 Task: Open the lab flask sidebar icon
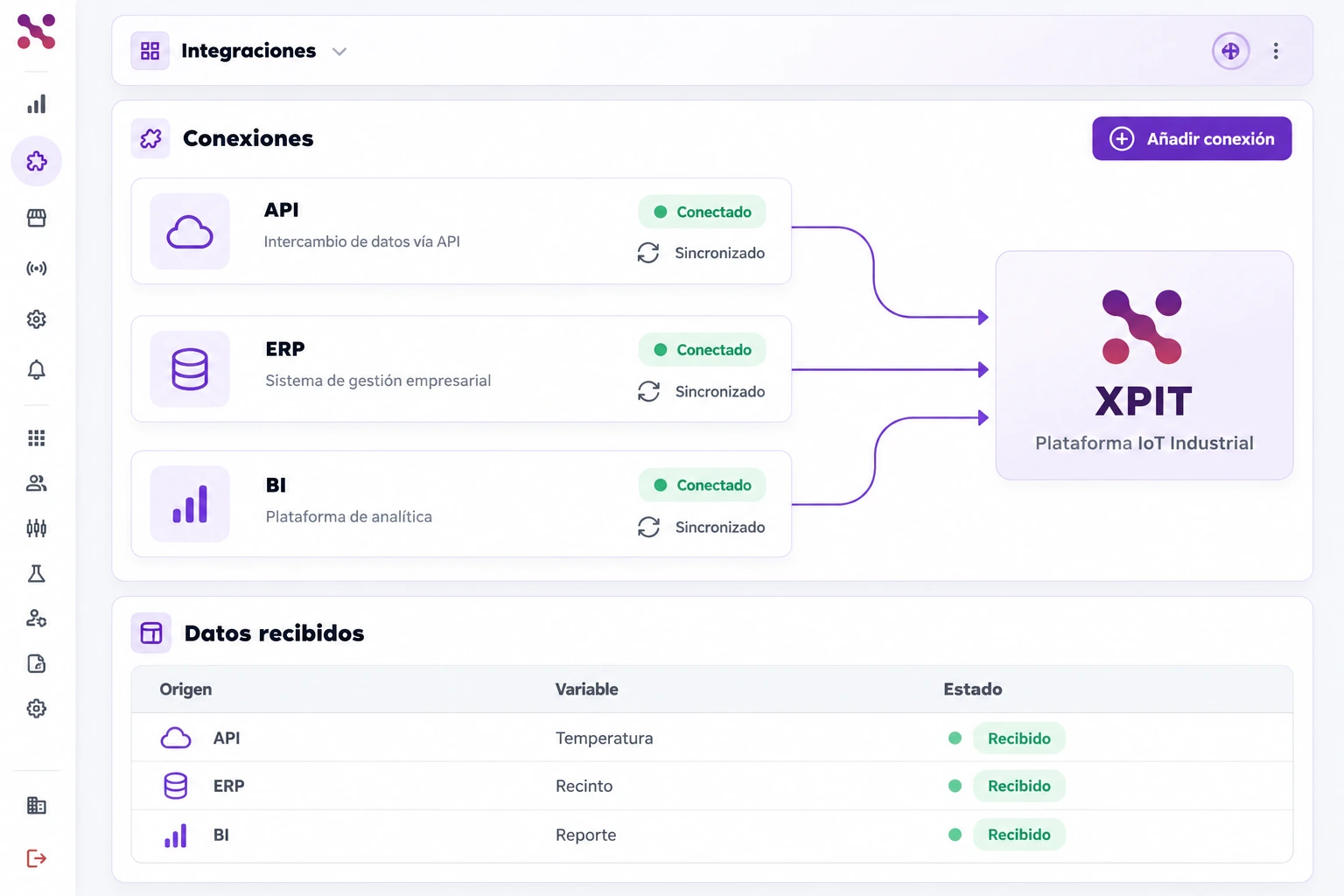36,573
